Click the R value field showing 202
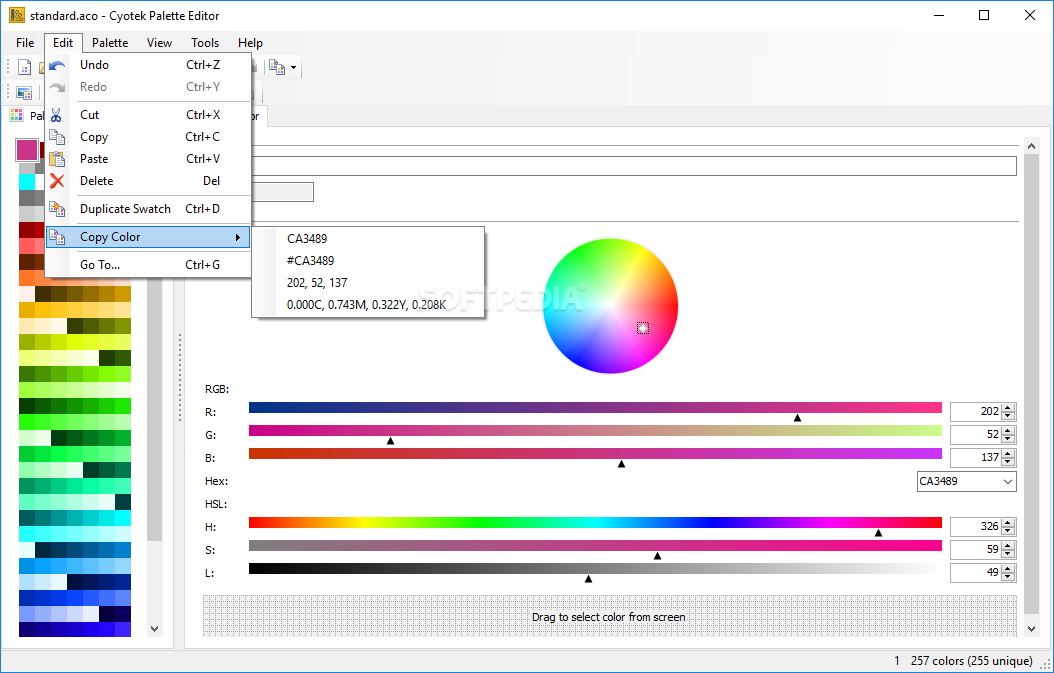 click(976, 411)
